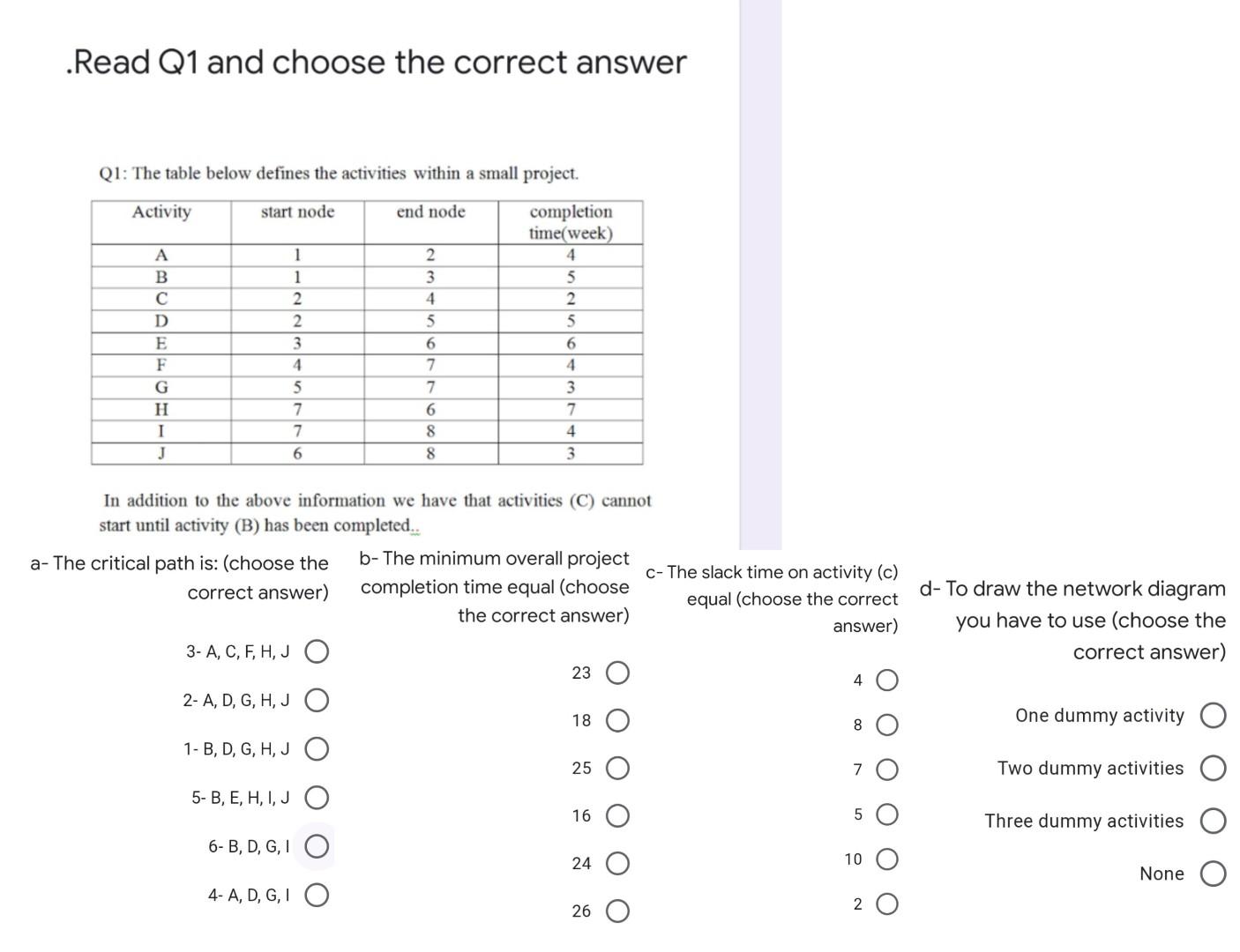Select critical path option "3- A, C, F, H, J"
The image size is (1240, 952).
click(315, 652)
